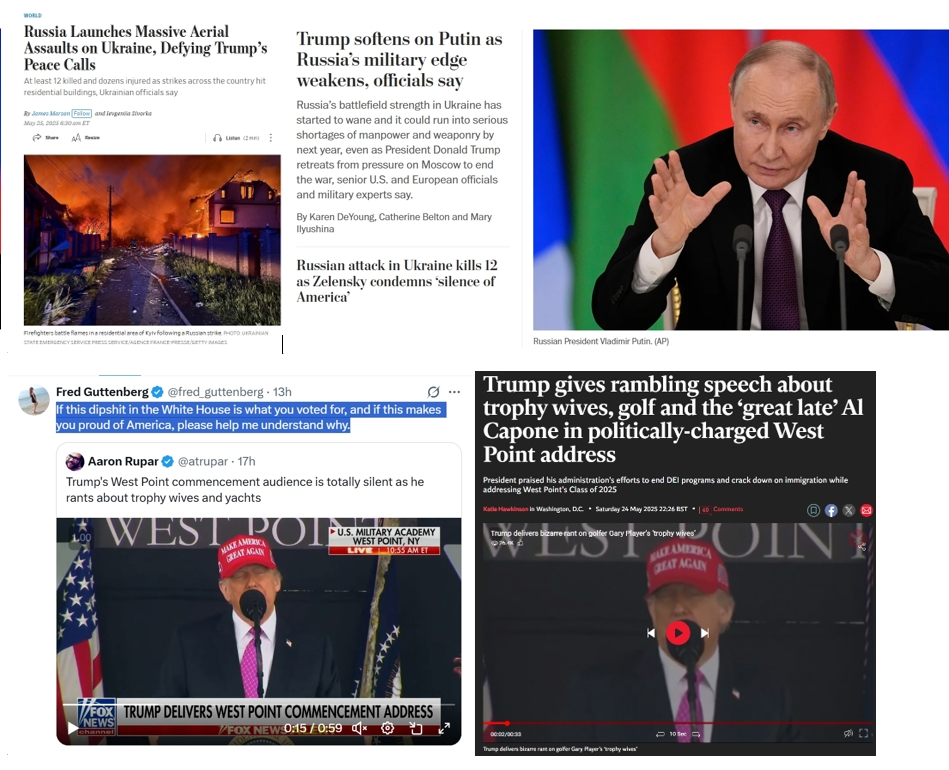This screenshot has width=949, height=770.
Task: Unmute the Fox News tweet video
Action: [360, 728]
